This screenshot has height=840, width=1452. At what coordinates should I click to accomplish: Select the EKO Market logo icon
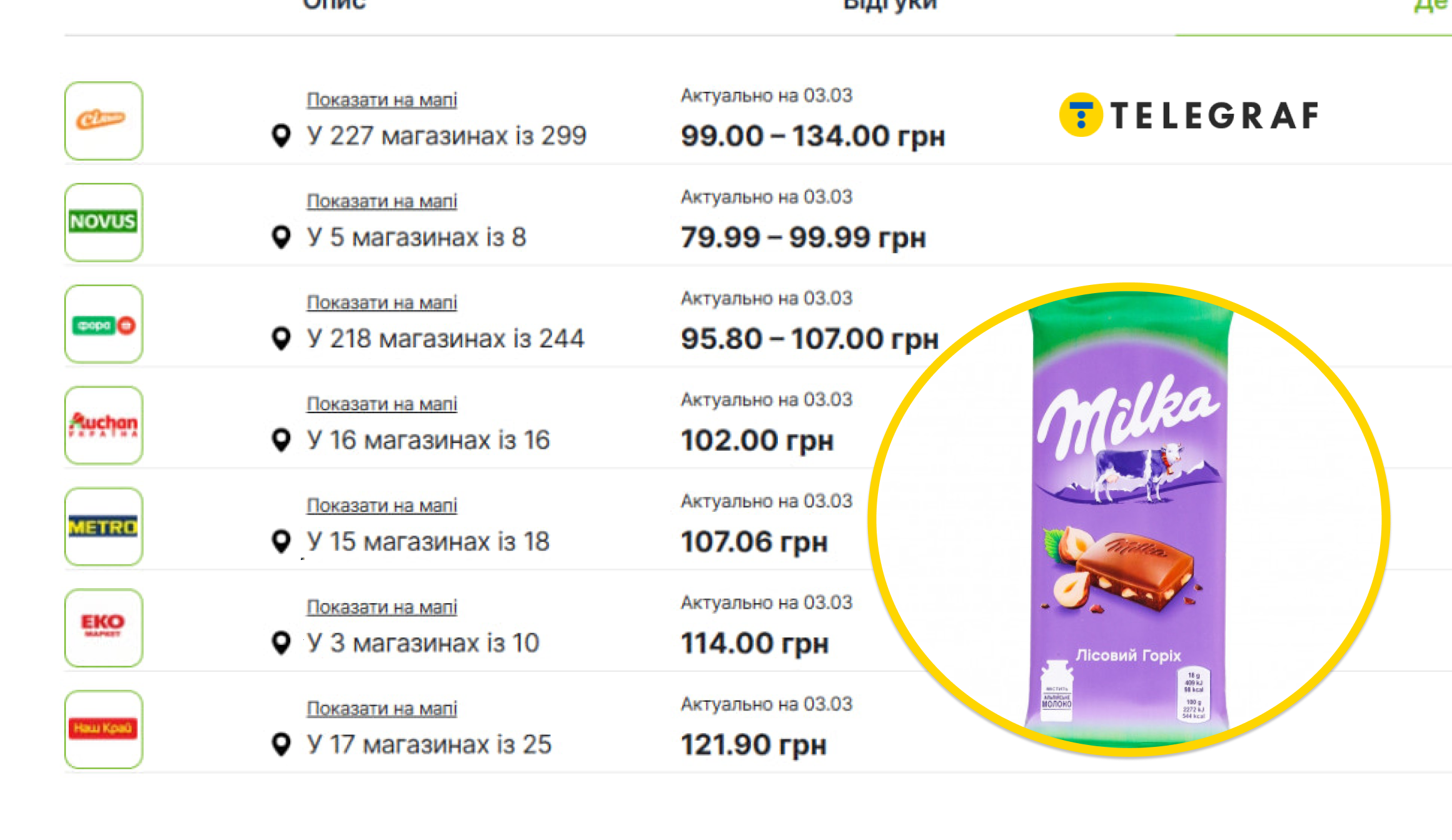point(103,628)
